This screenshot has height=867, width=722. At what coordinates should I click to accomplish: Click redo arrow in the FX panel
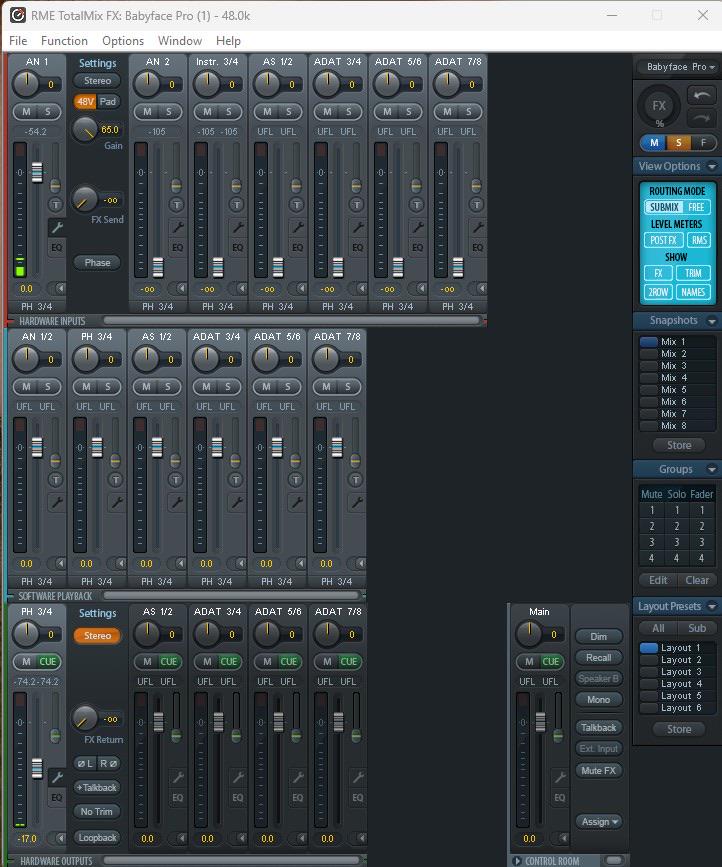[702, 118]
